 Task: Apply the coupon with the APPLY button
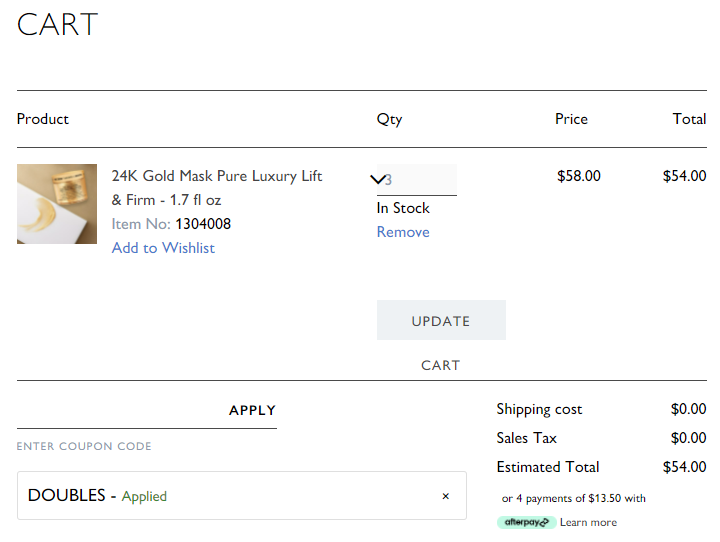point(252,410)
